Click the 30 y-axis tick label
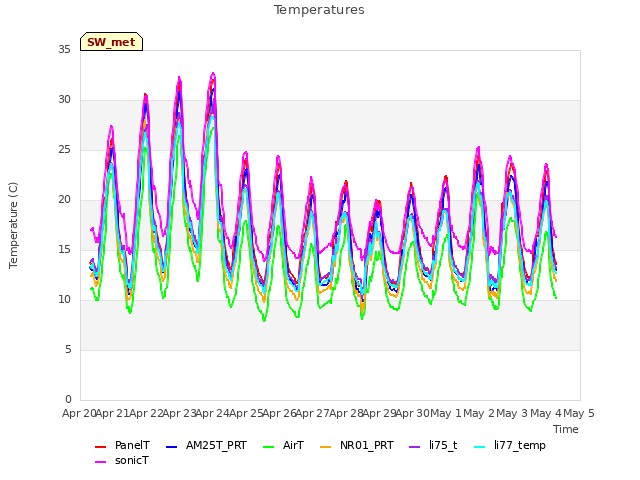The width and height of the screenshot is (640, 480). tap(64, 99)
